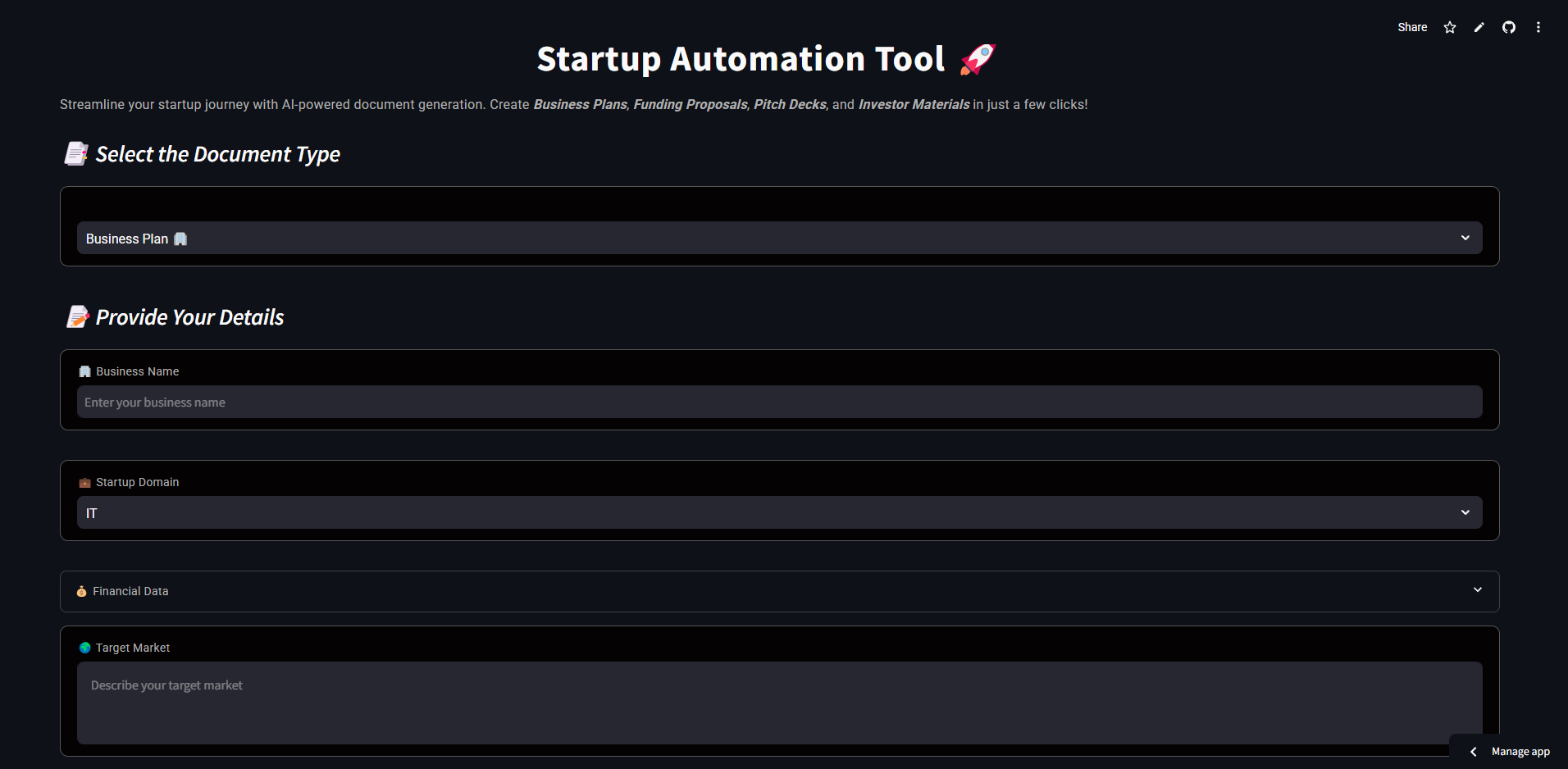
Task: Open the three-dot options menu
Action: (x=1538, y=28)
